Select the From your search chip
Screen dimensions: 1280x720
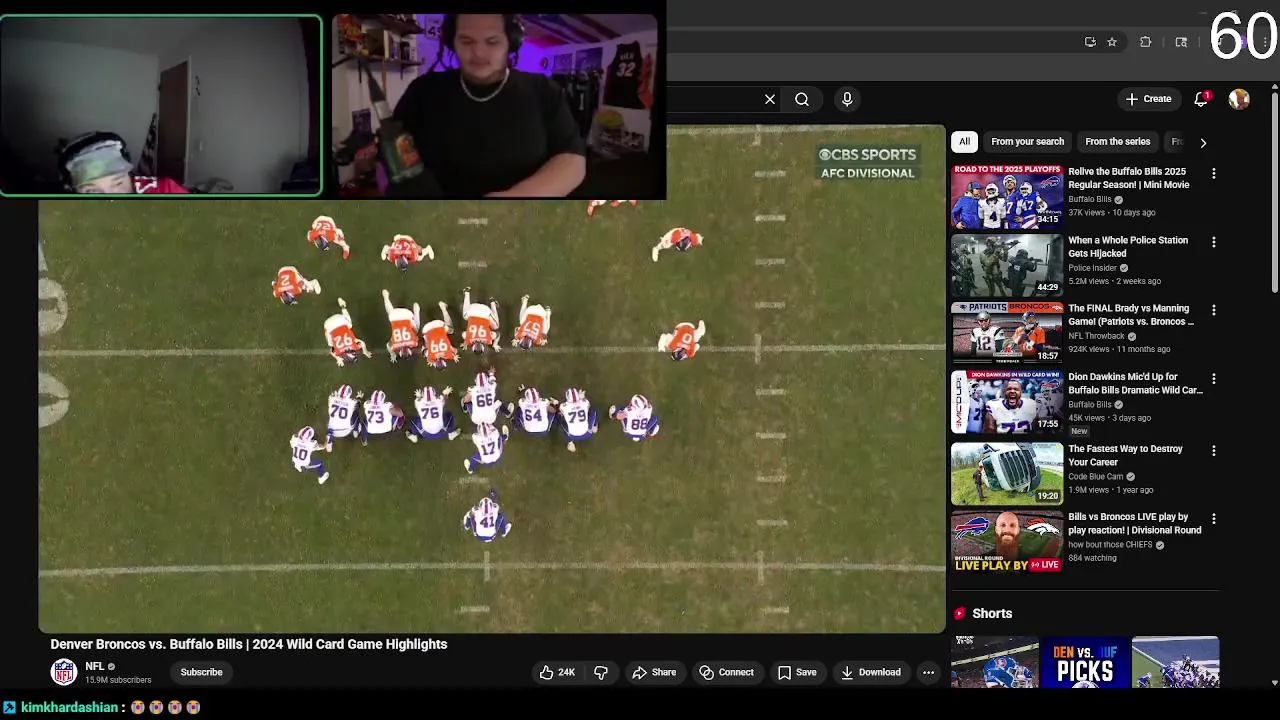coord(1027,142)
